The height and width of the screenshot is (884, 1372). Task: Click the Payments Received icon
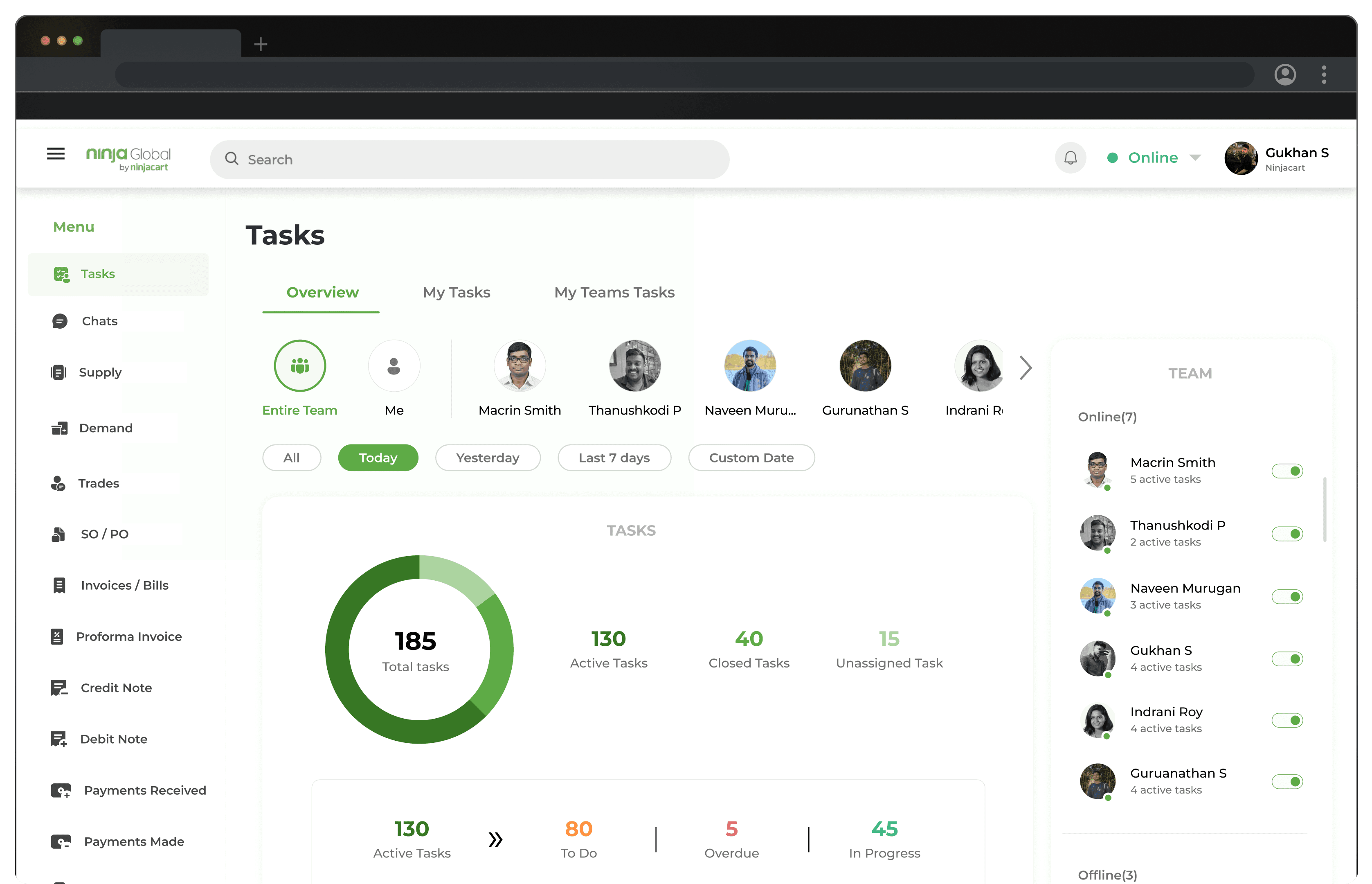[x=61, y=790]
